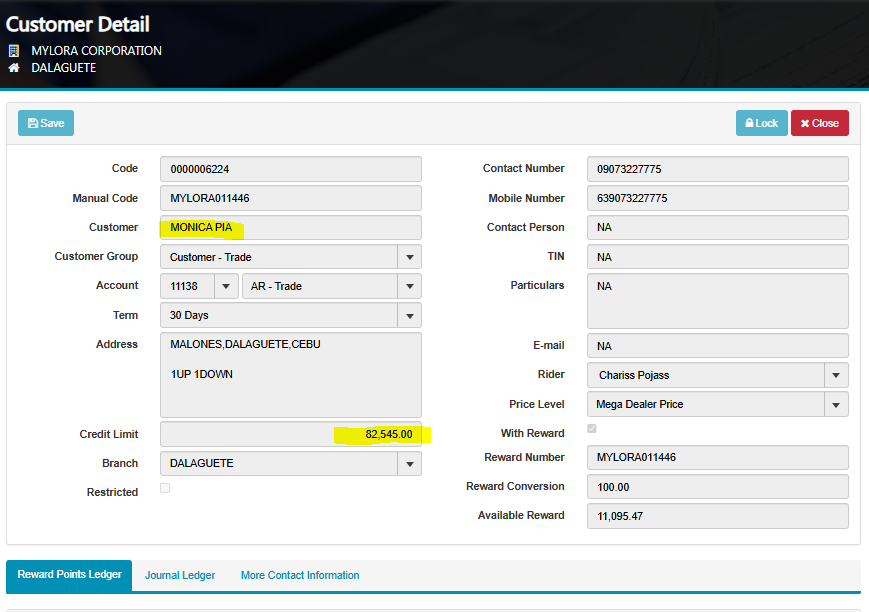Expand the Term 30 Days dropdown
869x612 pixels.
point(409,316)
